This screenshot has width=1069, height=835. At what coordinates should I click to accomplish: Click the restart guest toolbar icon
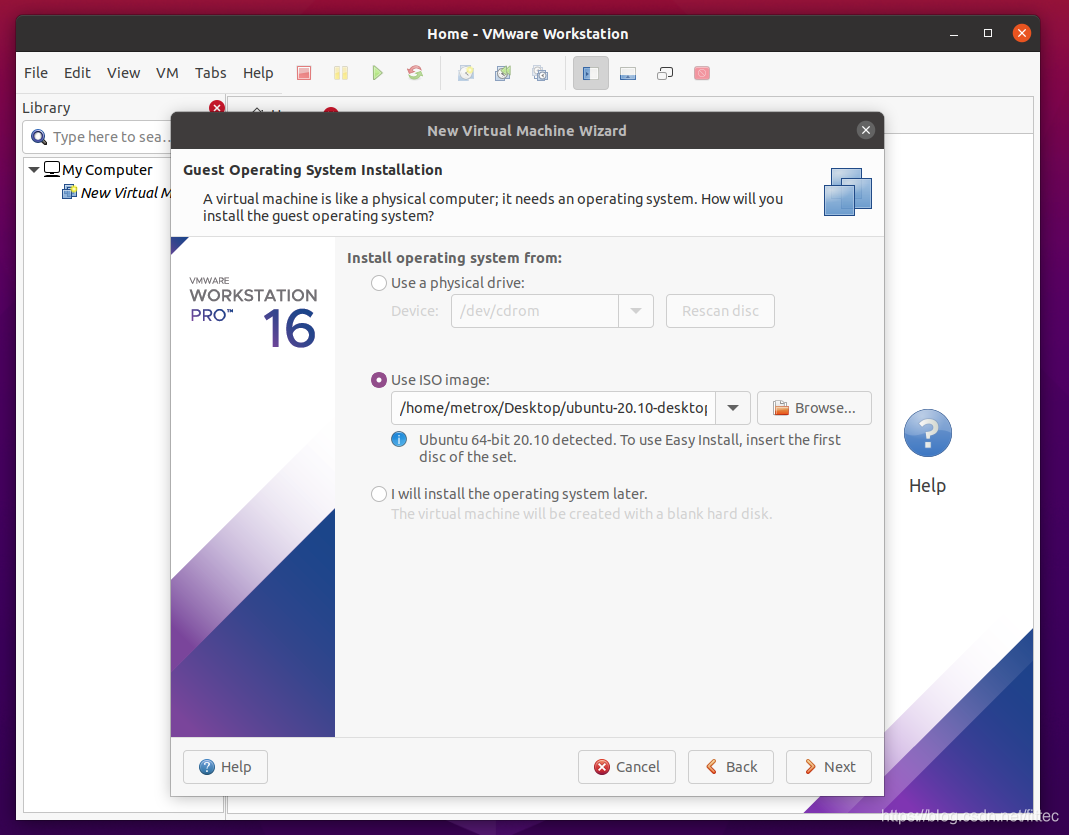pos(415,73)
